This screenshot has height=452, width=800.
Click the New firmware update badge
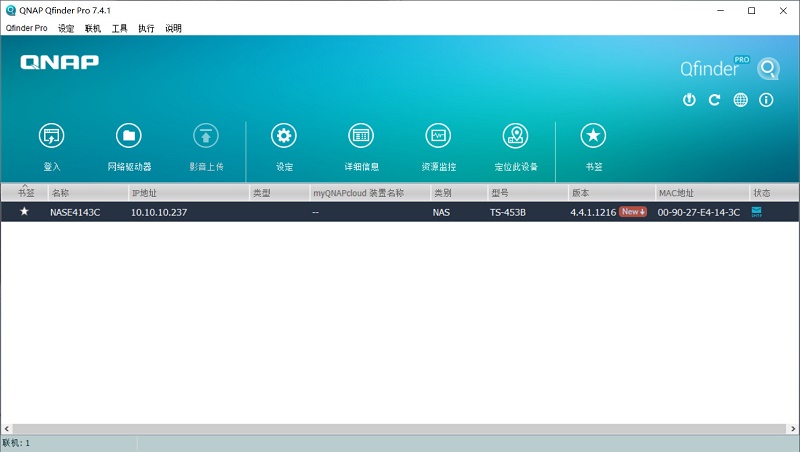click(x=633, y=211)
